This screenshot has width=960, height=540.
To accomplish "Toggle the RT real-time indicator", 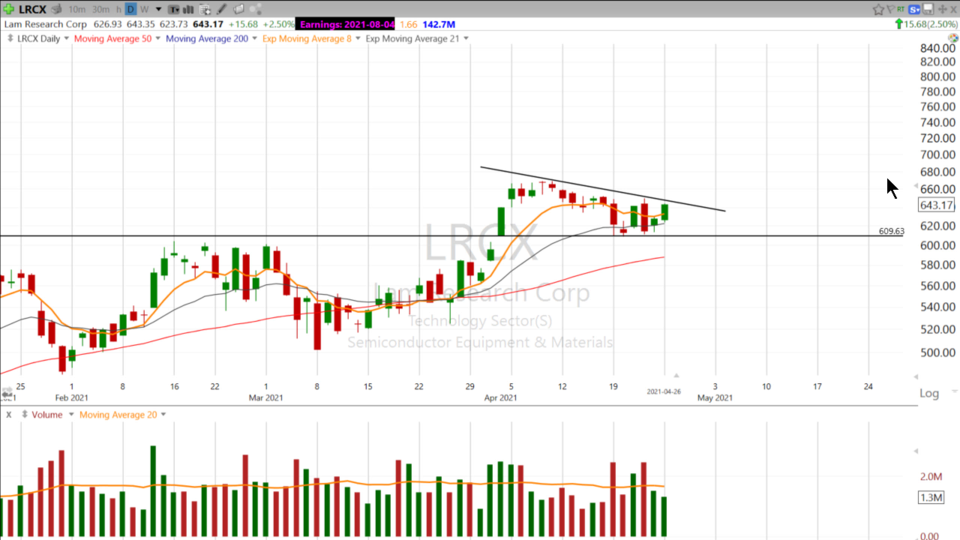I will (x=901, y=9).
